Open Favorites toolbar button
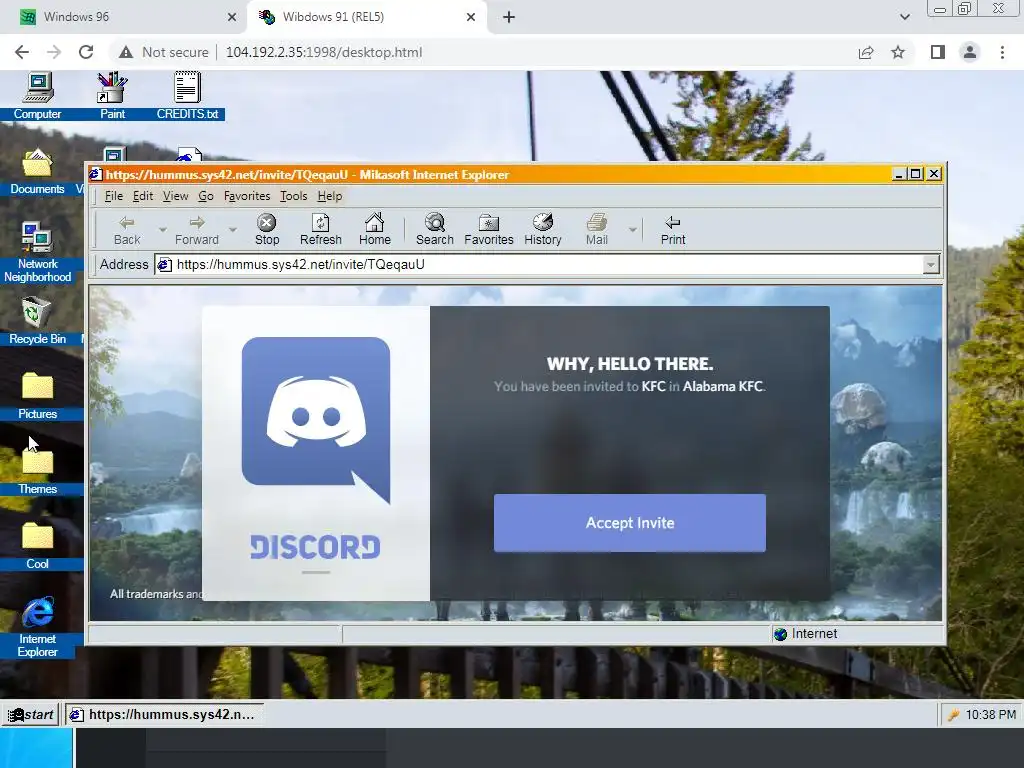The image size is (1024, 768). 488,230
